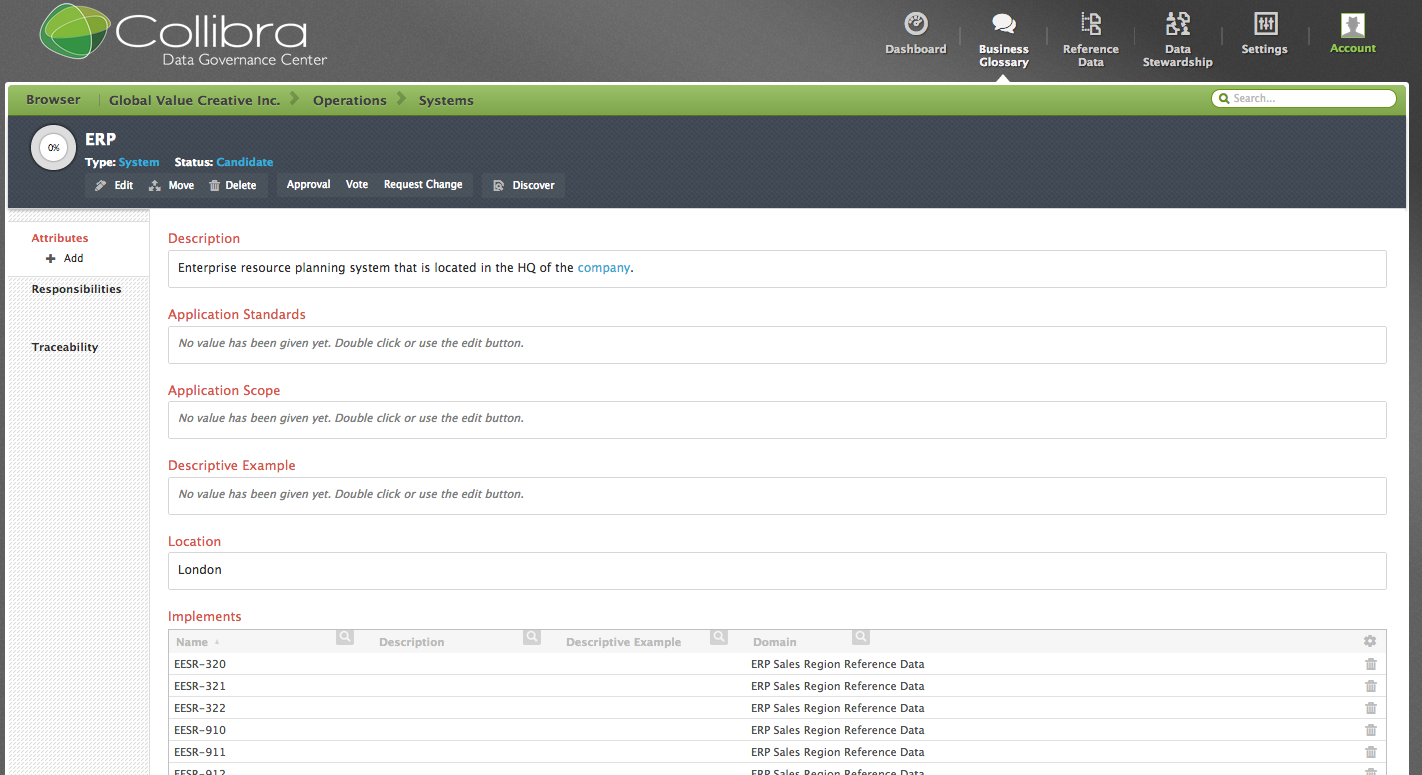
Task: Open the EESR-911 row name
Action: tap(200, 752)
